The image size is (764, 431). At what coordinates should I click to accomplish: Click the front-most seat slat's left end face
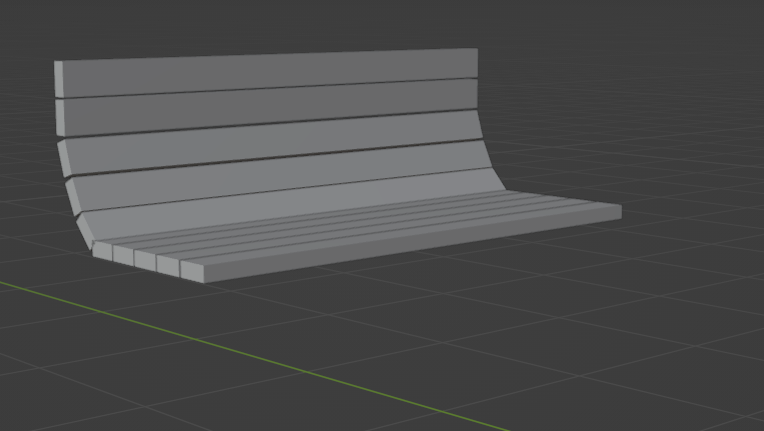pyautogui.click(x=192, y=270)
